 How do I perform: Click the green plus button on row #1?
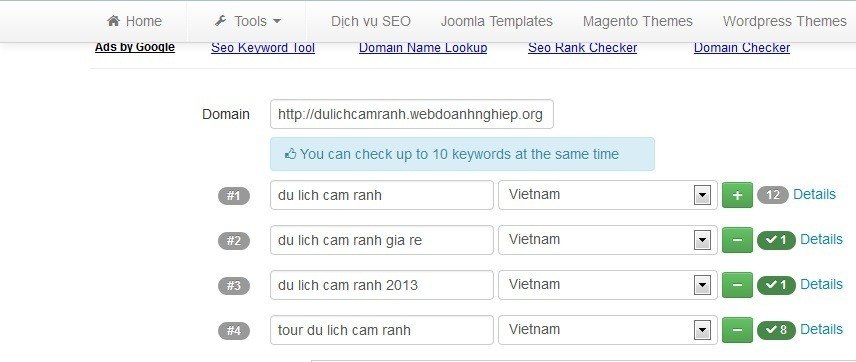pyautogui.click(x=737, y=195)
